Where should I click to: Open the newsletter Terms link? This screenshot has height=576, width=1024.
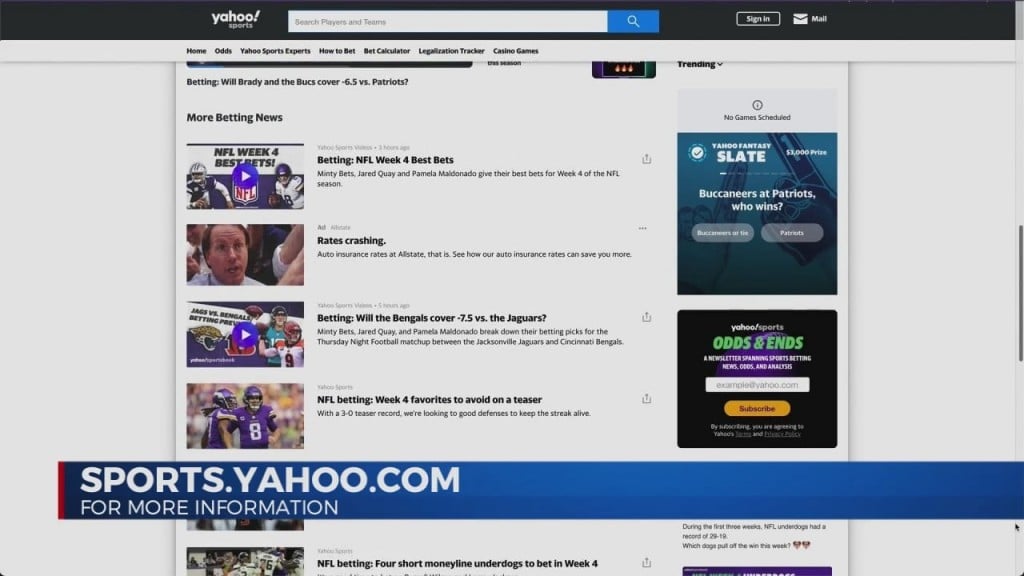pyautogui.click(x=743, y=434)
